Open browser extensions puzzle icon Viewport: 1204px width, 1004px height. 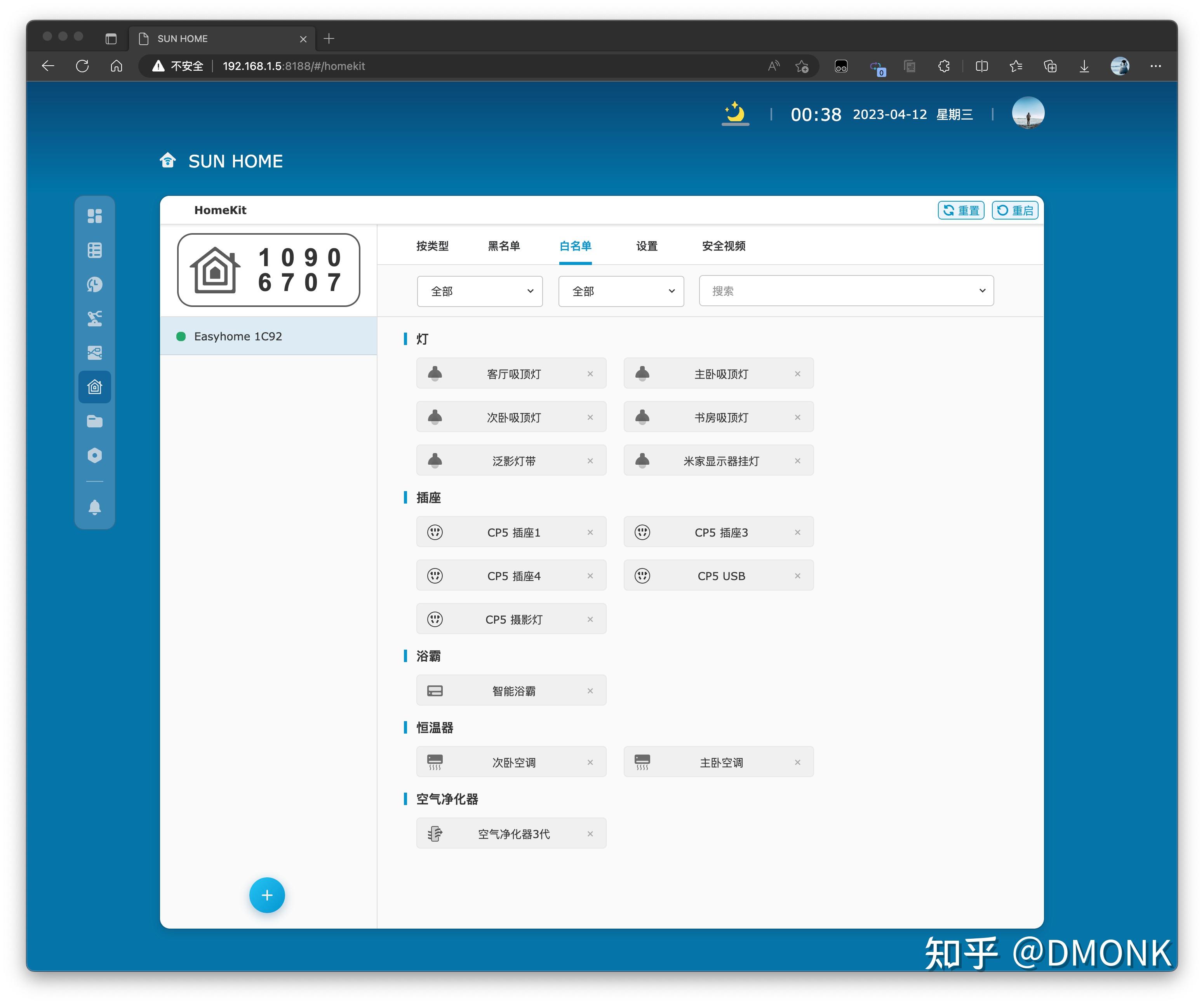(x=944, y=66)
